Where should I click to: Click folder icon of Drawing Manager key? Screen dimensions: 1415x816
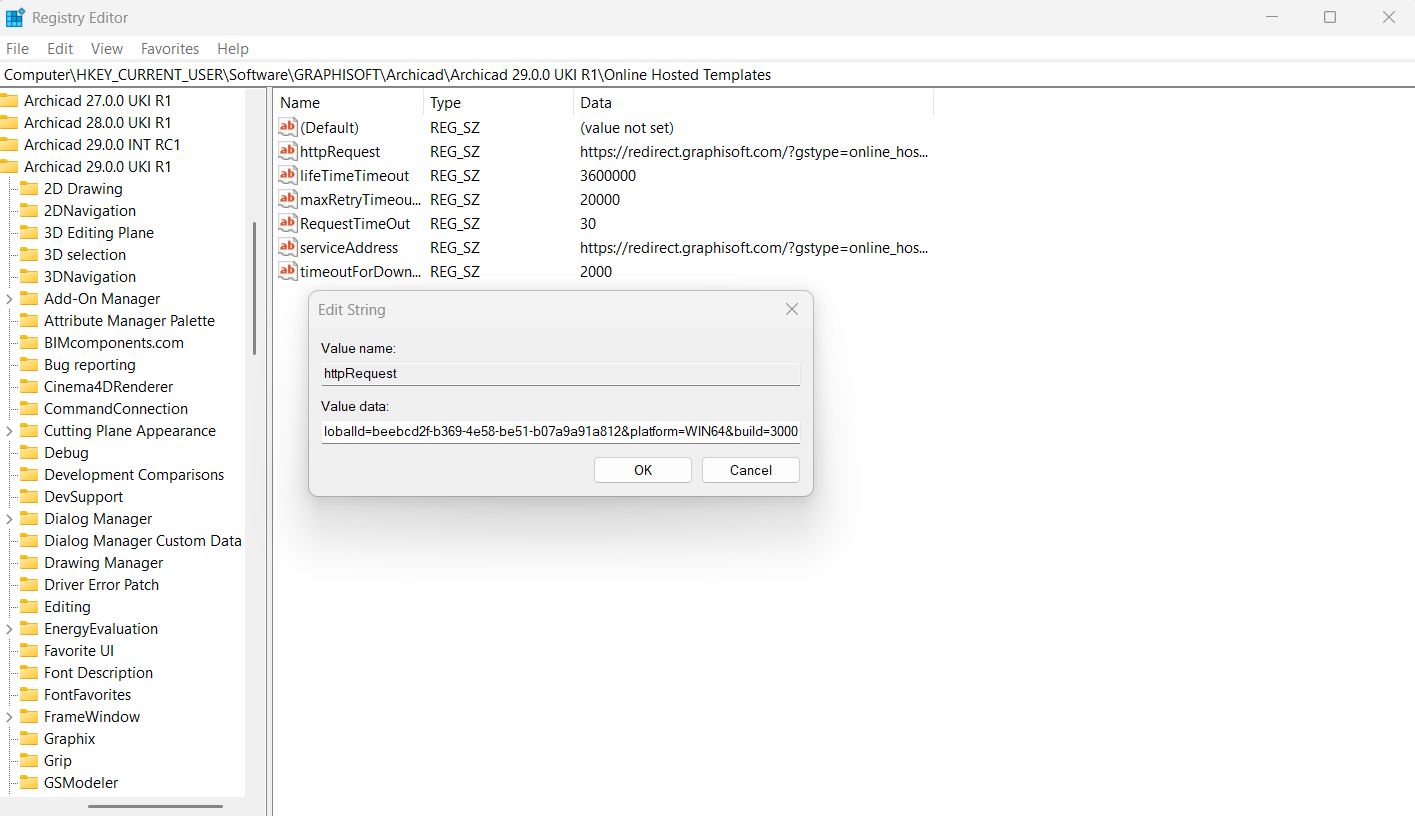(x=29, y=562)
